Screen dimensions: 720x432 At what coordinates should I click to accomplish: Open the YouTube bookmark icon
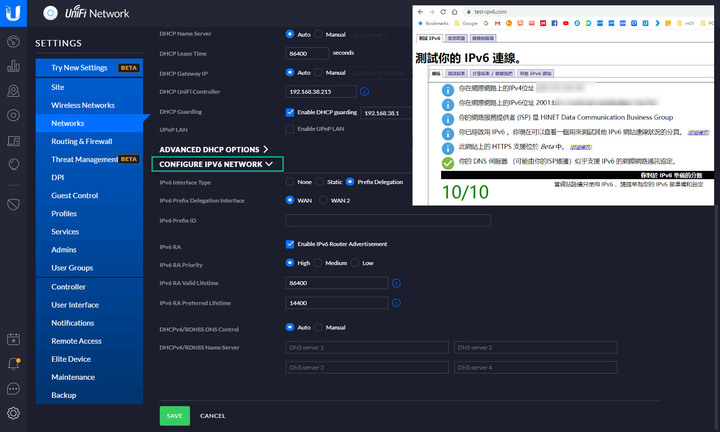click(566, 23)
